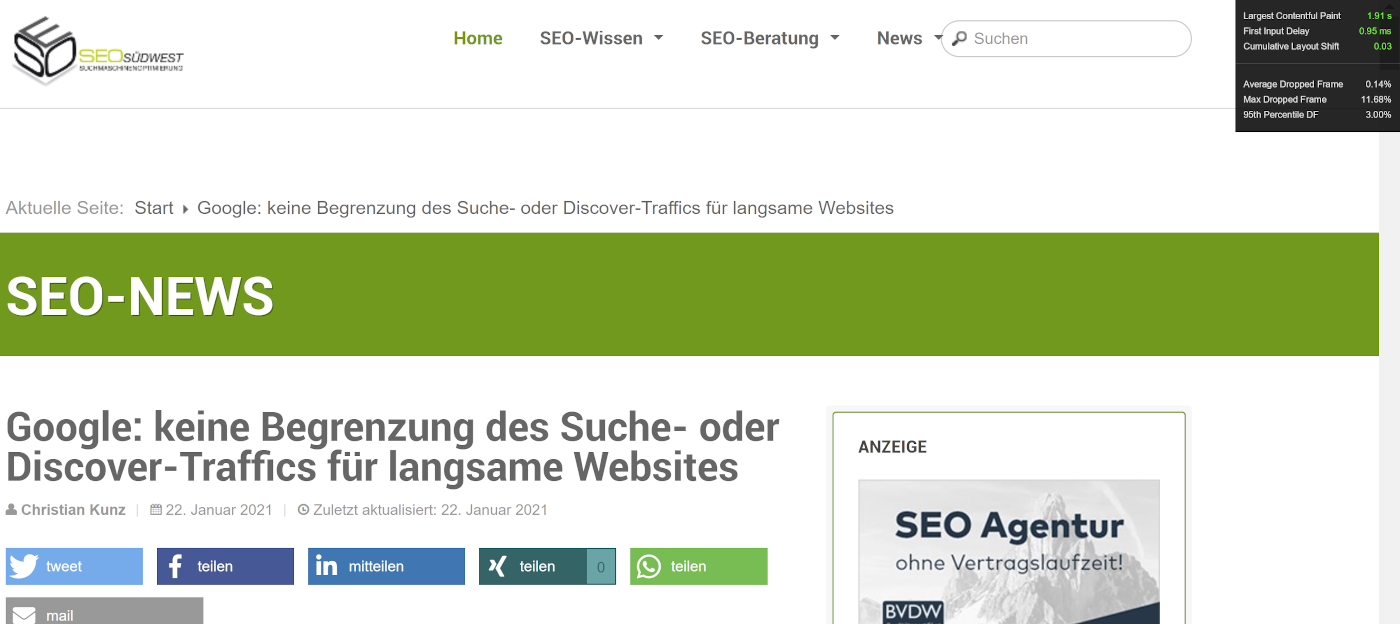The image size is (1400, 624).
Task: Click the Xing share count 0
Action: [601, 567]
